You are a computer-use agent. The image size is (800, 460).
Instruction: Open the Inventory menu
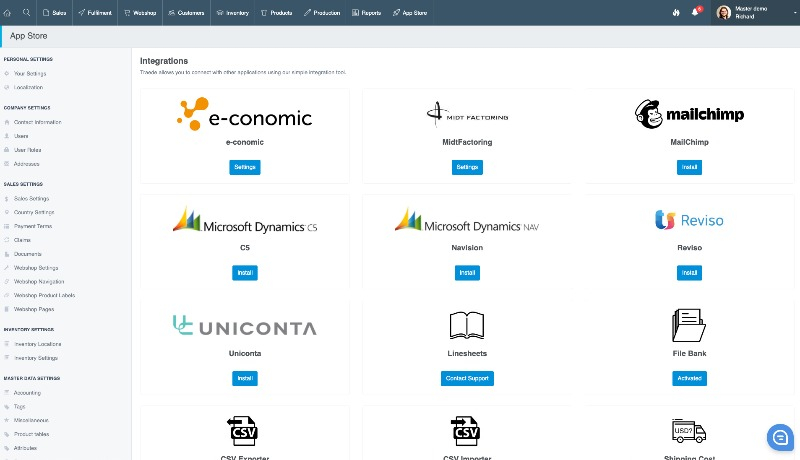point(233,13)
